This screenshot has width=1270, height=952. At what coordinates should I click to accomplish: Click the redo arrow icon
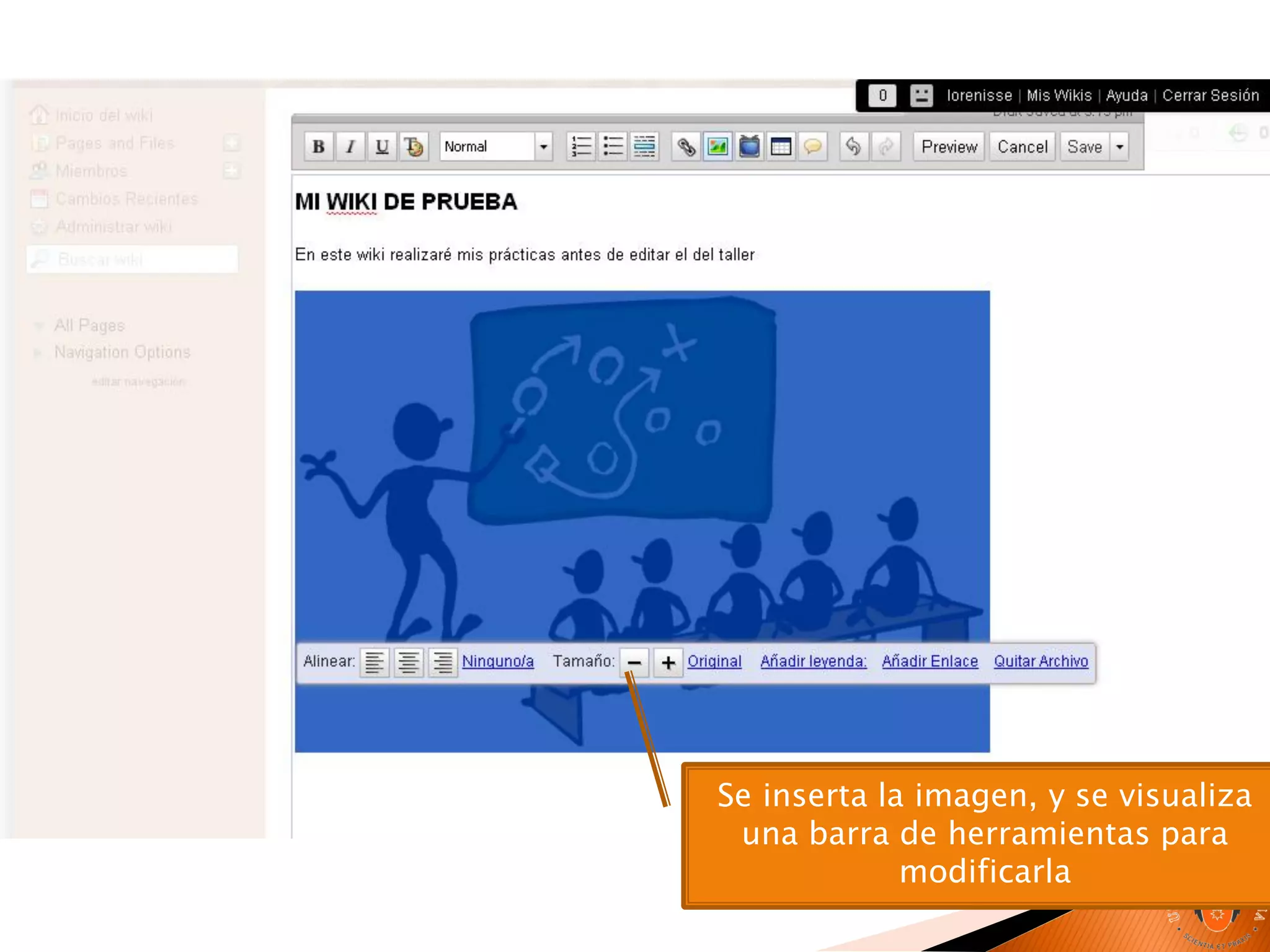click(x=886, y=147)
